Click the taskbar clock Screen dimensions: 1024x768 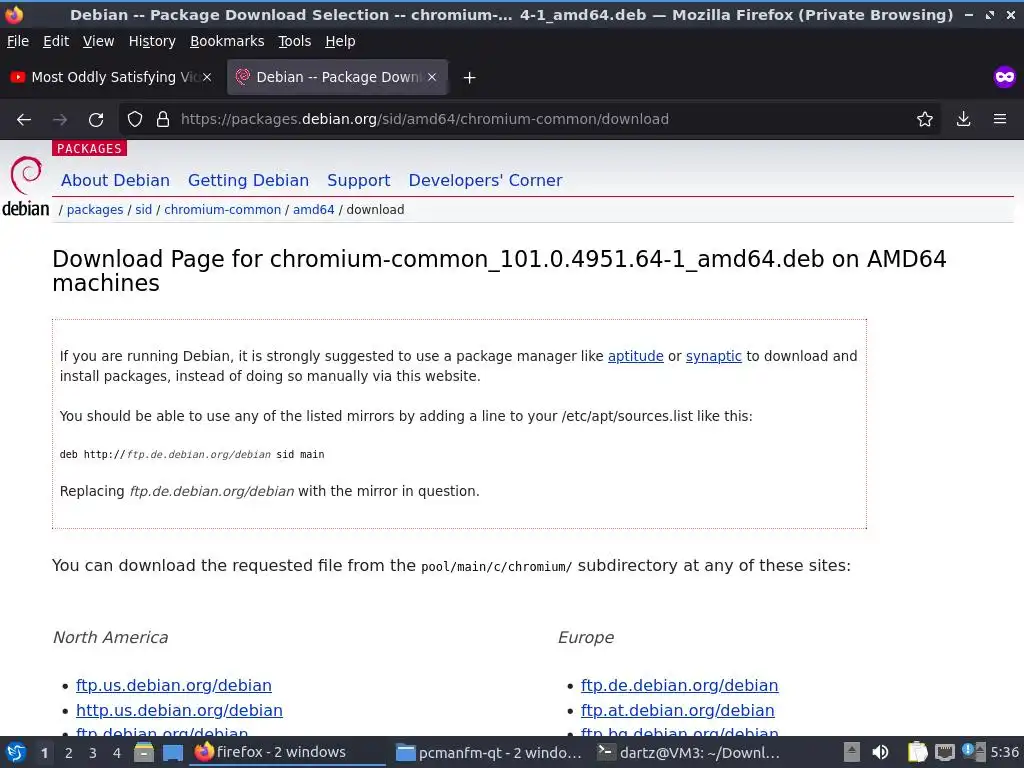click(1005, 752)
